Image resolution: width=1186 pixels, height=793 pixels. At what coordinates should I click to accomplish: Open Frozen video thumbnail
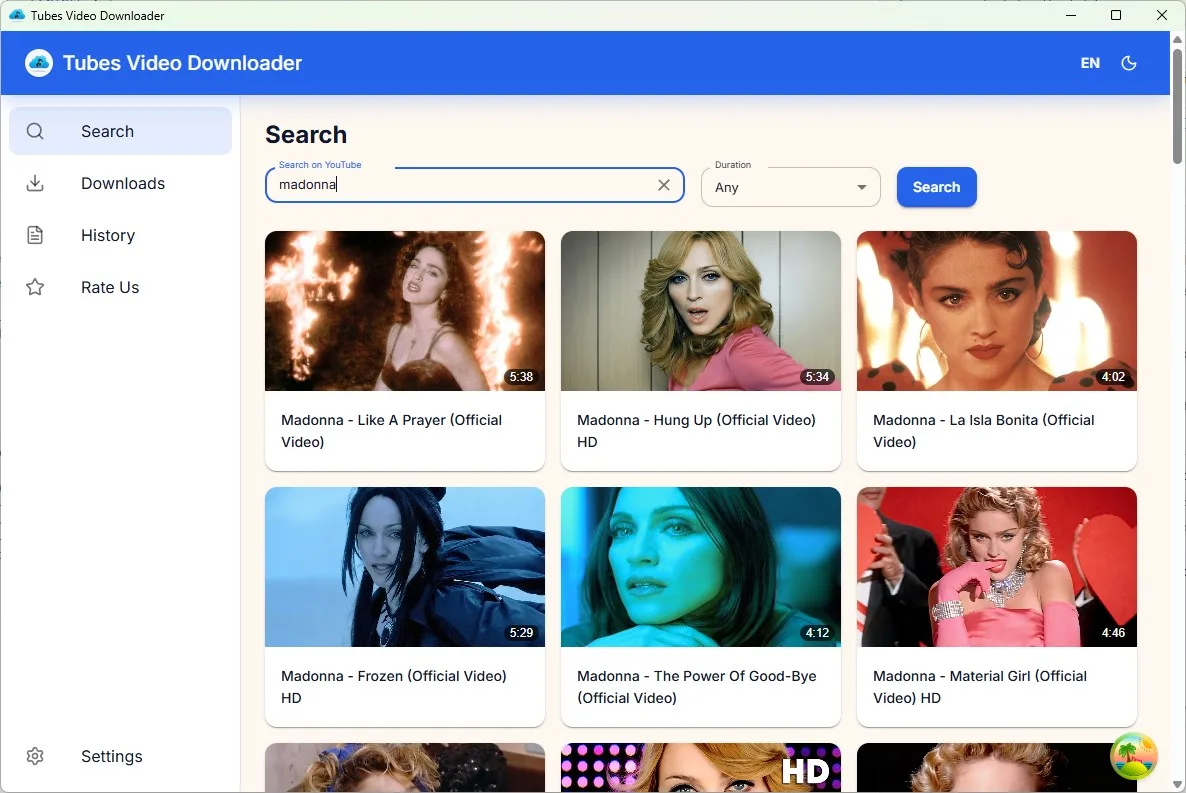pyautogui.click(x=405, y=567)
